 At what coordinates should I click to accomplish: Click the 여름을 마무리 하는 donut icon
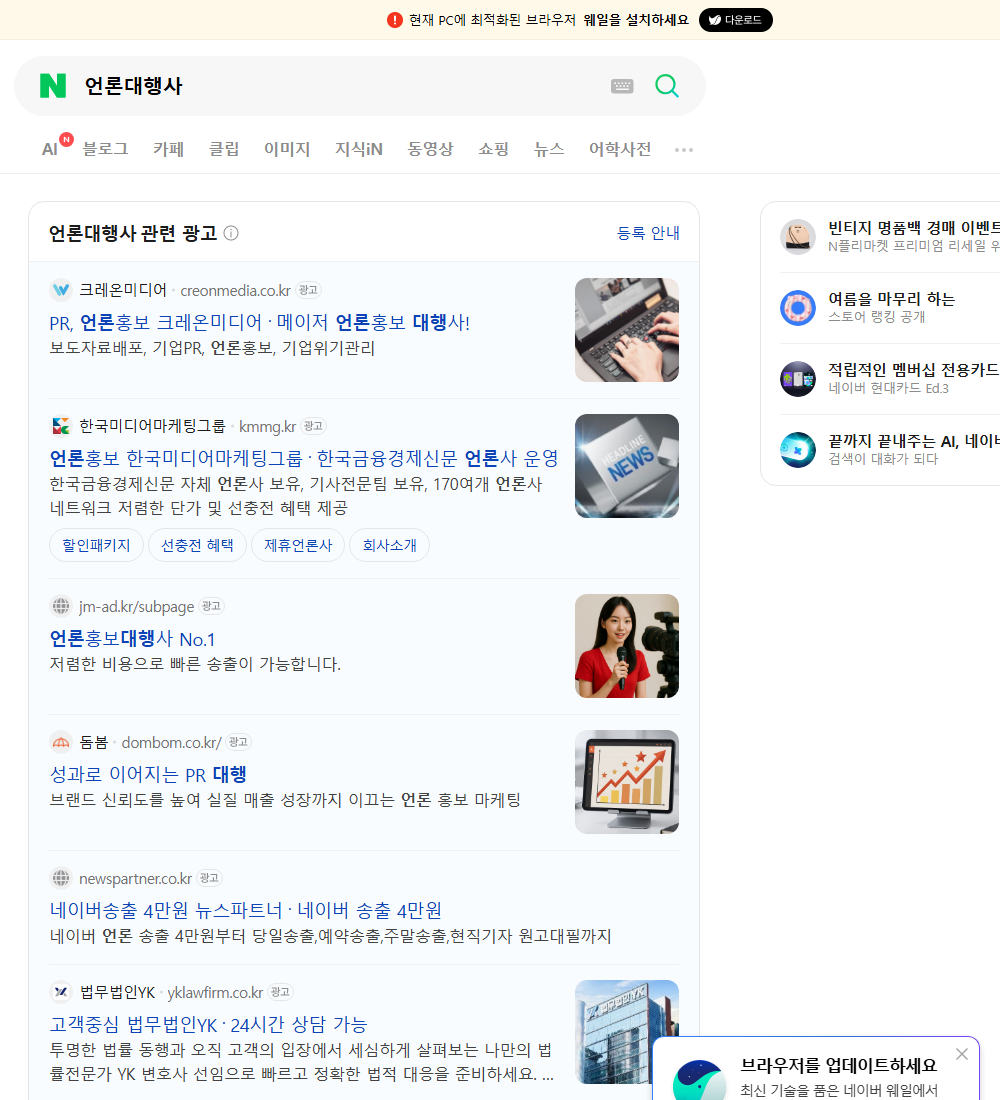click(x=798, y=307)
